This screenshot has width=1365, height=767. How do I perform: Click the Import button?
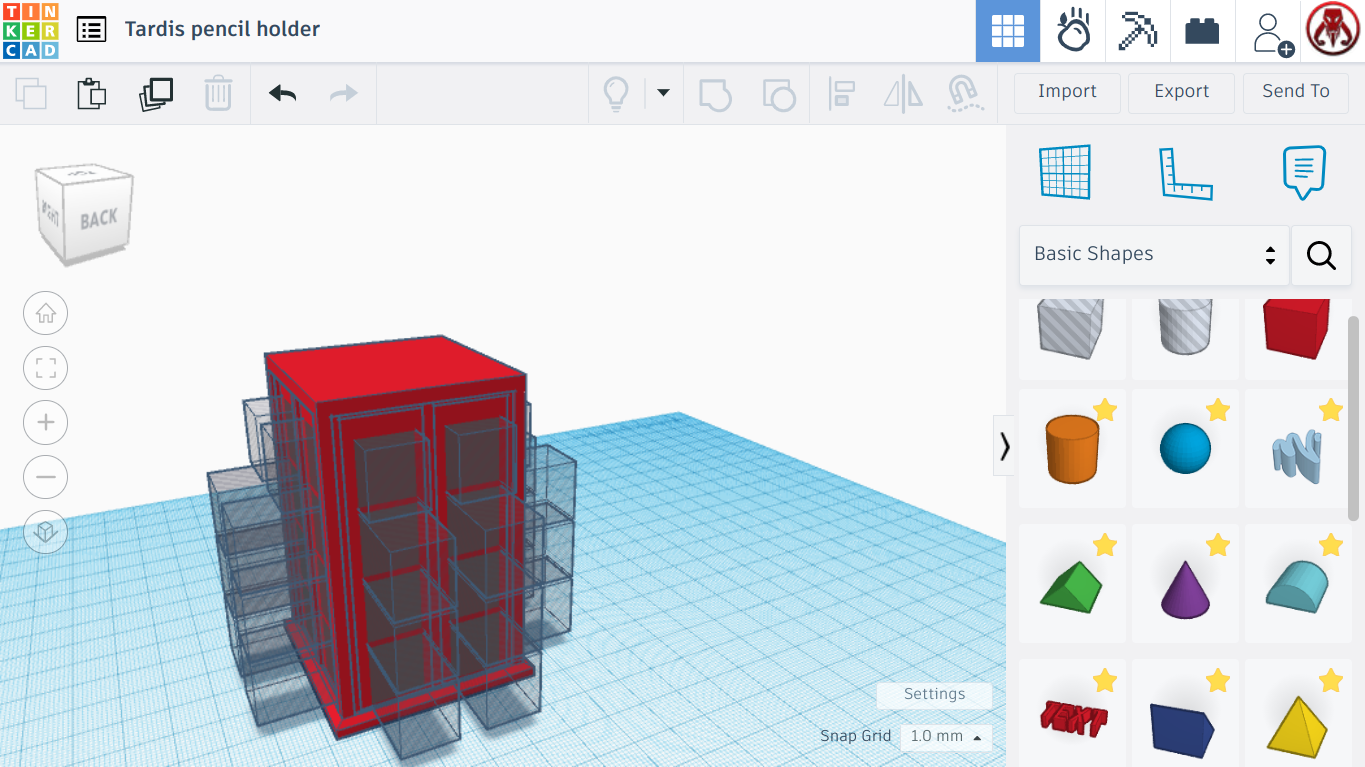point(1067,92)
